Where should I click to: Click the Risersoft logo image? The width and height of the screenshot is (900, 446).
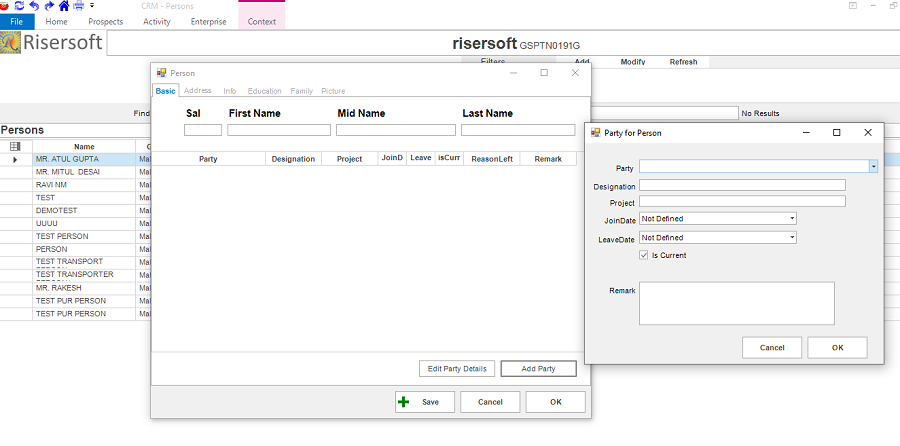[x=12, y=43]
